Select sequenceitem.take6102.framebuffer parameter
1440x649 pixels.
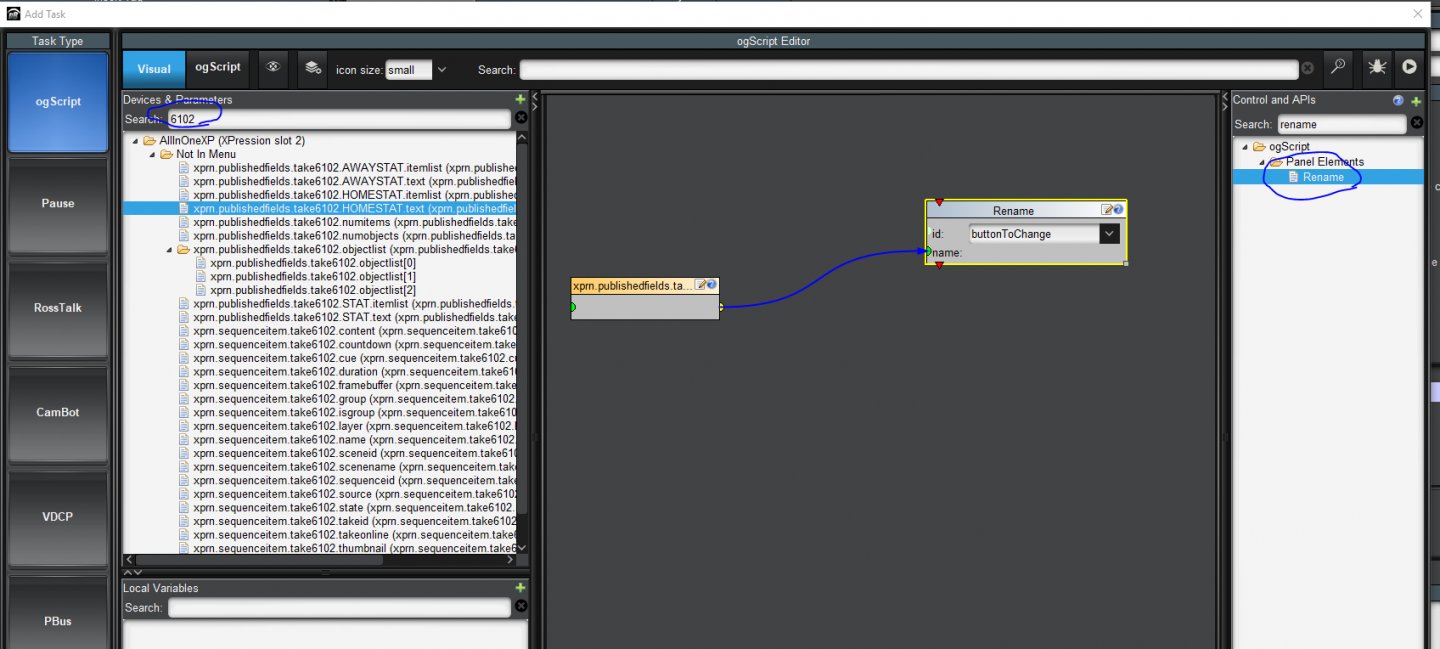(347, 385)
